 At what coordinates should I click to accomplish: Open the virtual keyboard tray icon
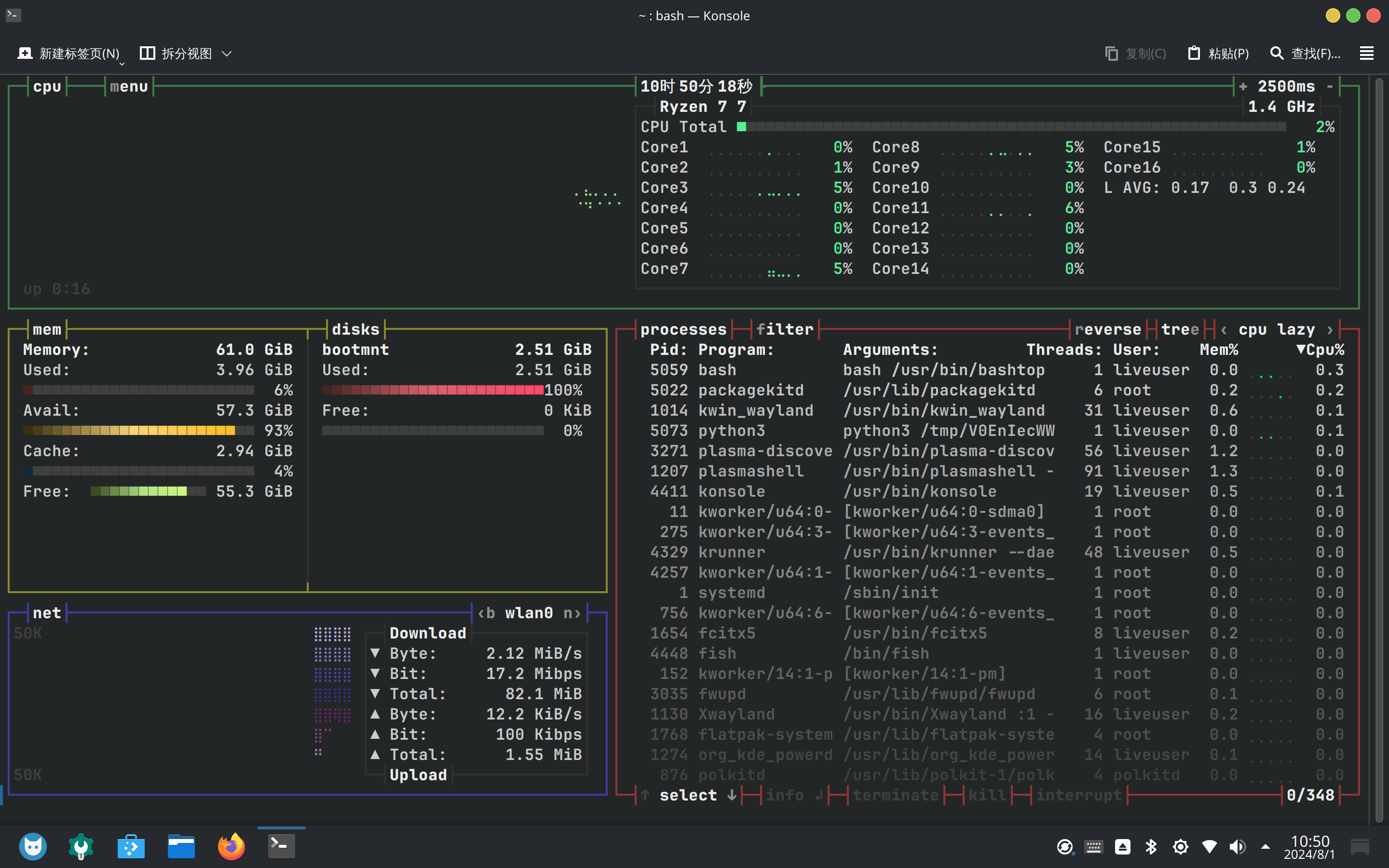pos(1093,847)
